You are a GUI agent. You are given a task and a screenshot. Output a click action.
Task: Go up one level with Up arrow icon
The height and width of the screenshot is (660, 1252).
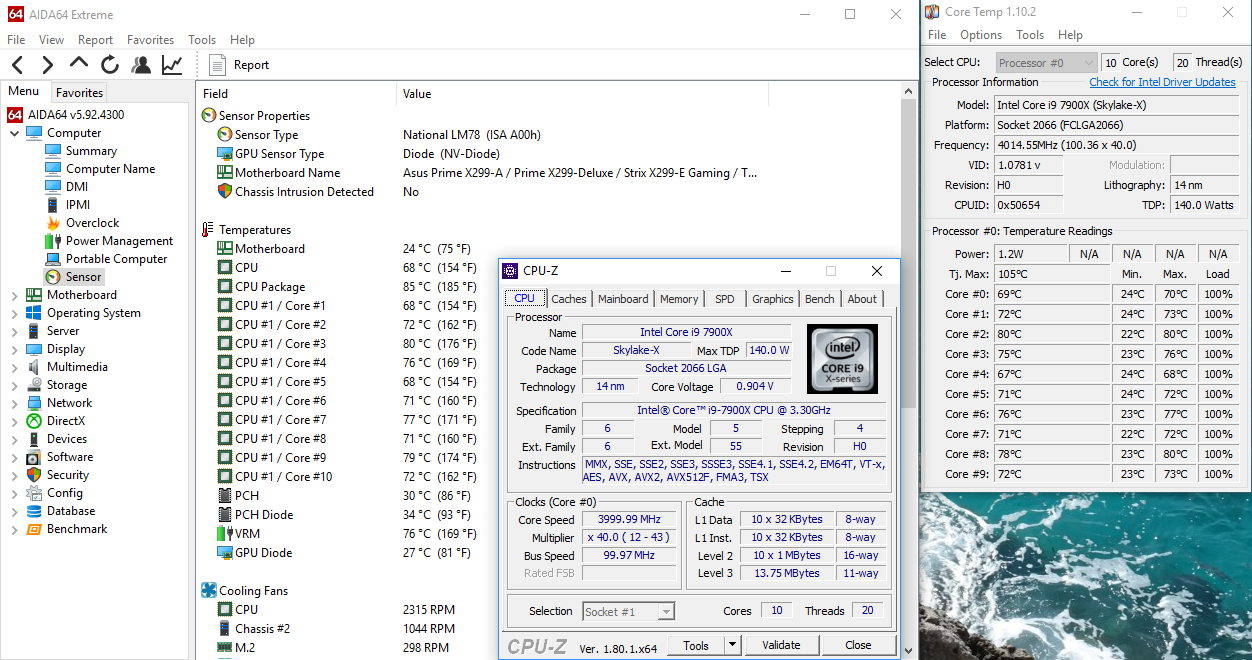pyautogui.click(x=79, y=63)
